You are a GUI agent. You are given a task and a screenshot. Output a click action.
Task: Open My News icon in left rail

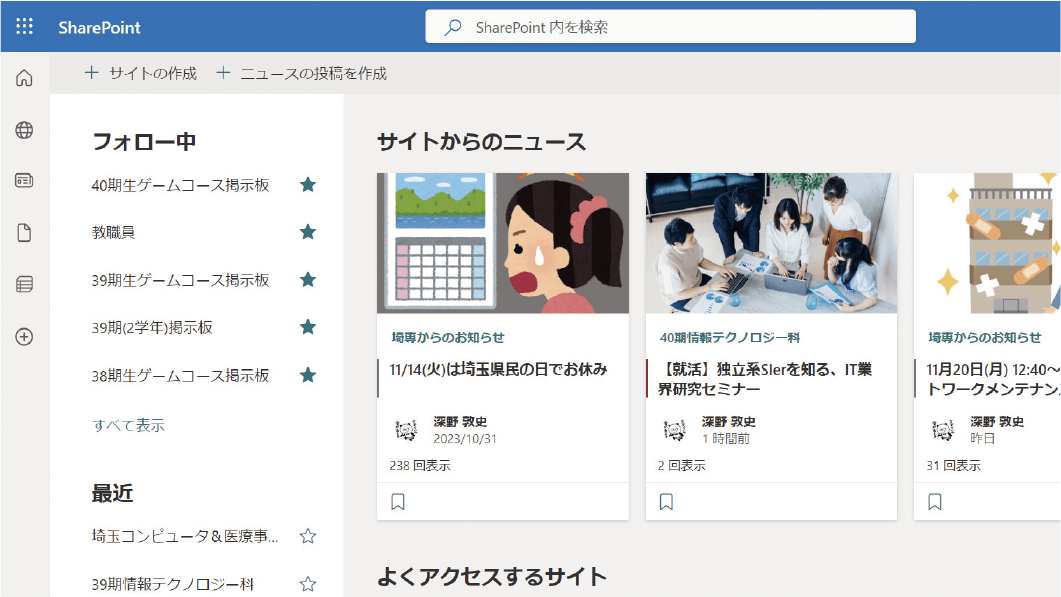pos(24,181)
